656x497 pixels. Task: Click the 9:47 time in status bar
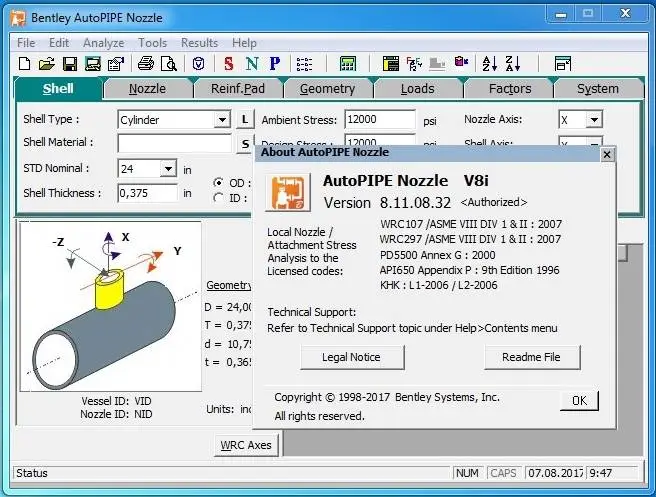coord(601,473)
